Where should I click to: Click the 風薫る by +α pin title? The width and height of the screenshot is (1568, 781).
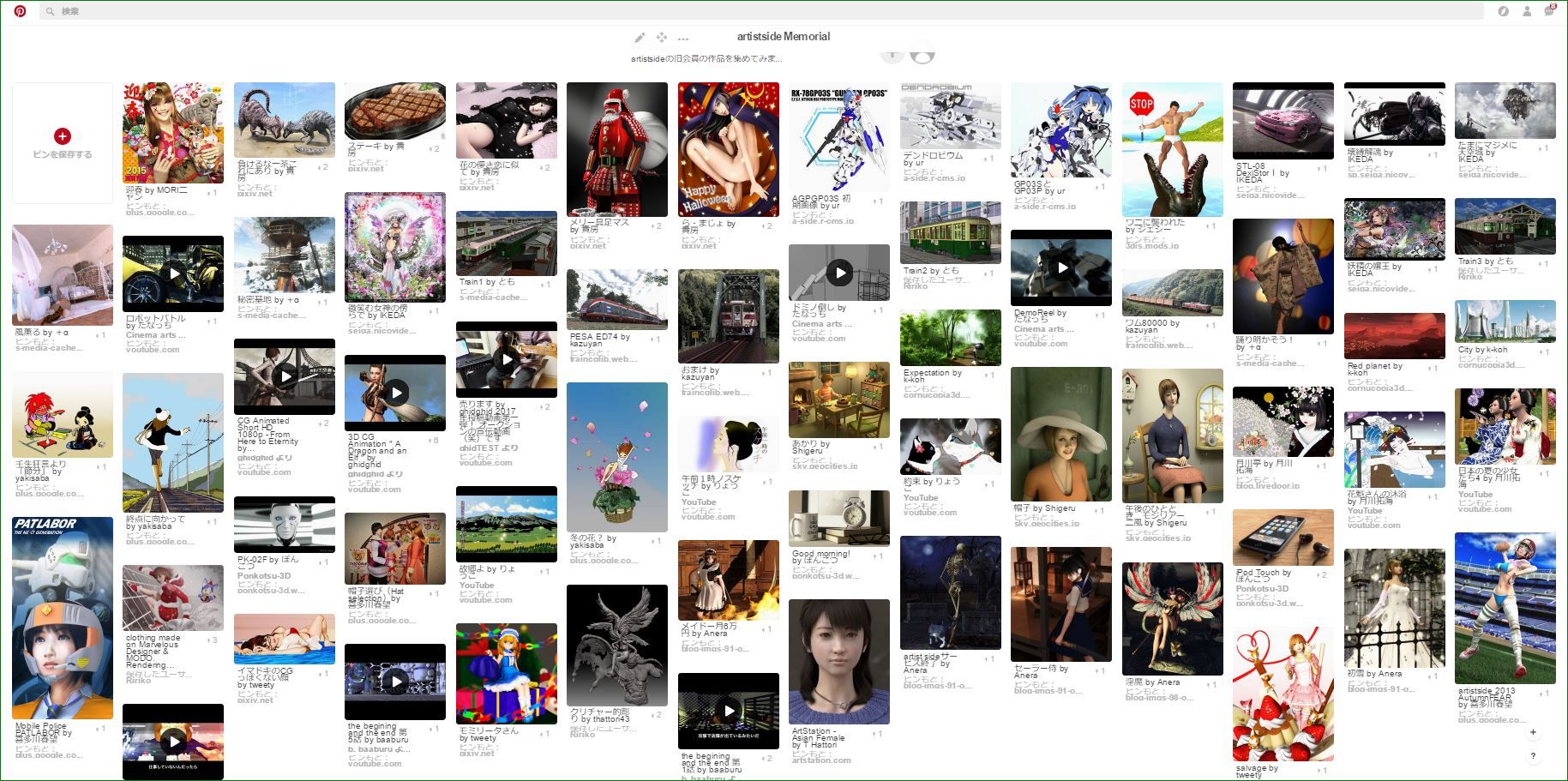tap(41, 333)
